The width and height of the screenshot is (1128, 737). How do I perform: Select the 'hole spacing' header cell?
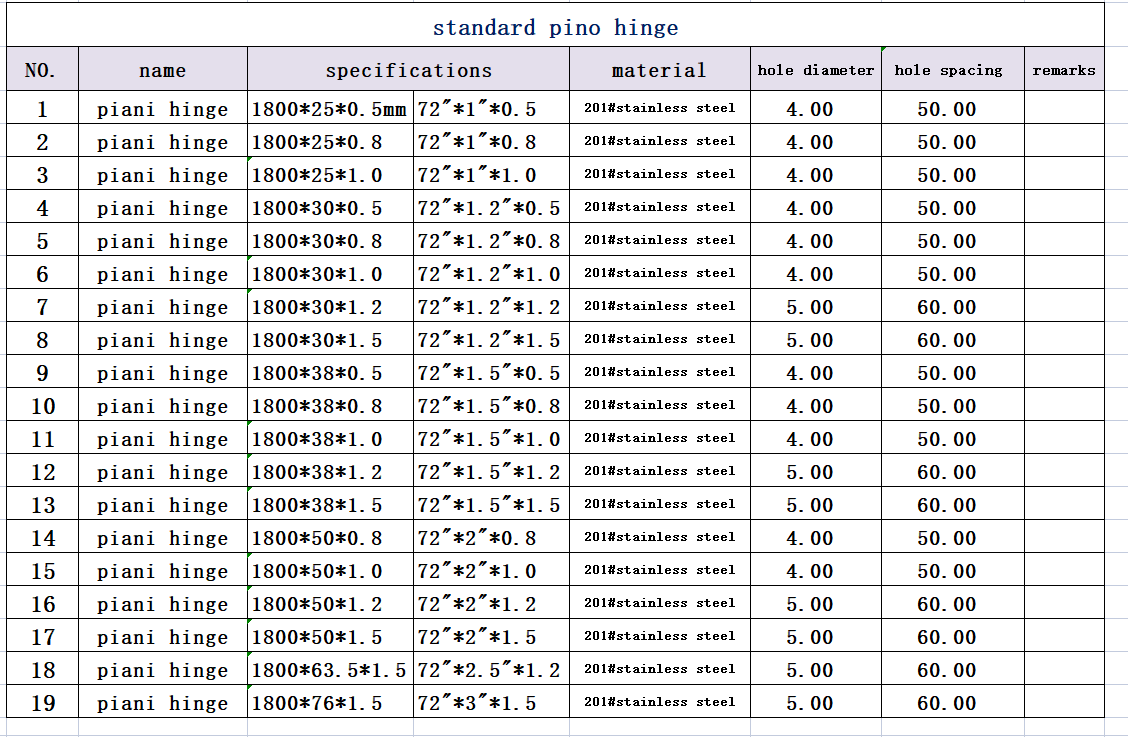[x=947, y=70]
